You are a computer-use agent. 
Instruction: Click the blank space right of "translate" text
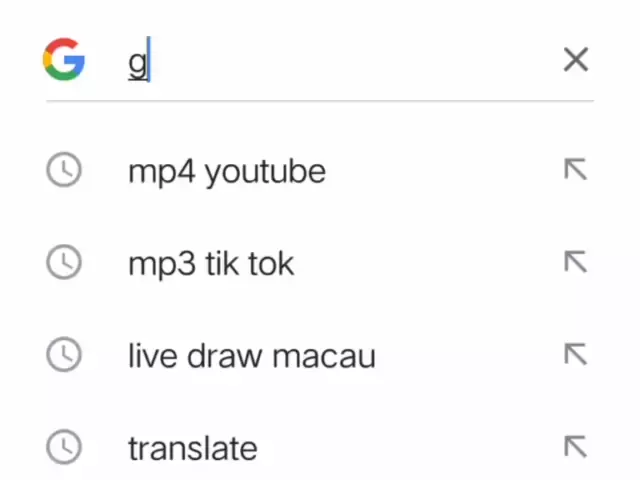point(400,448)
